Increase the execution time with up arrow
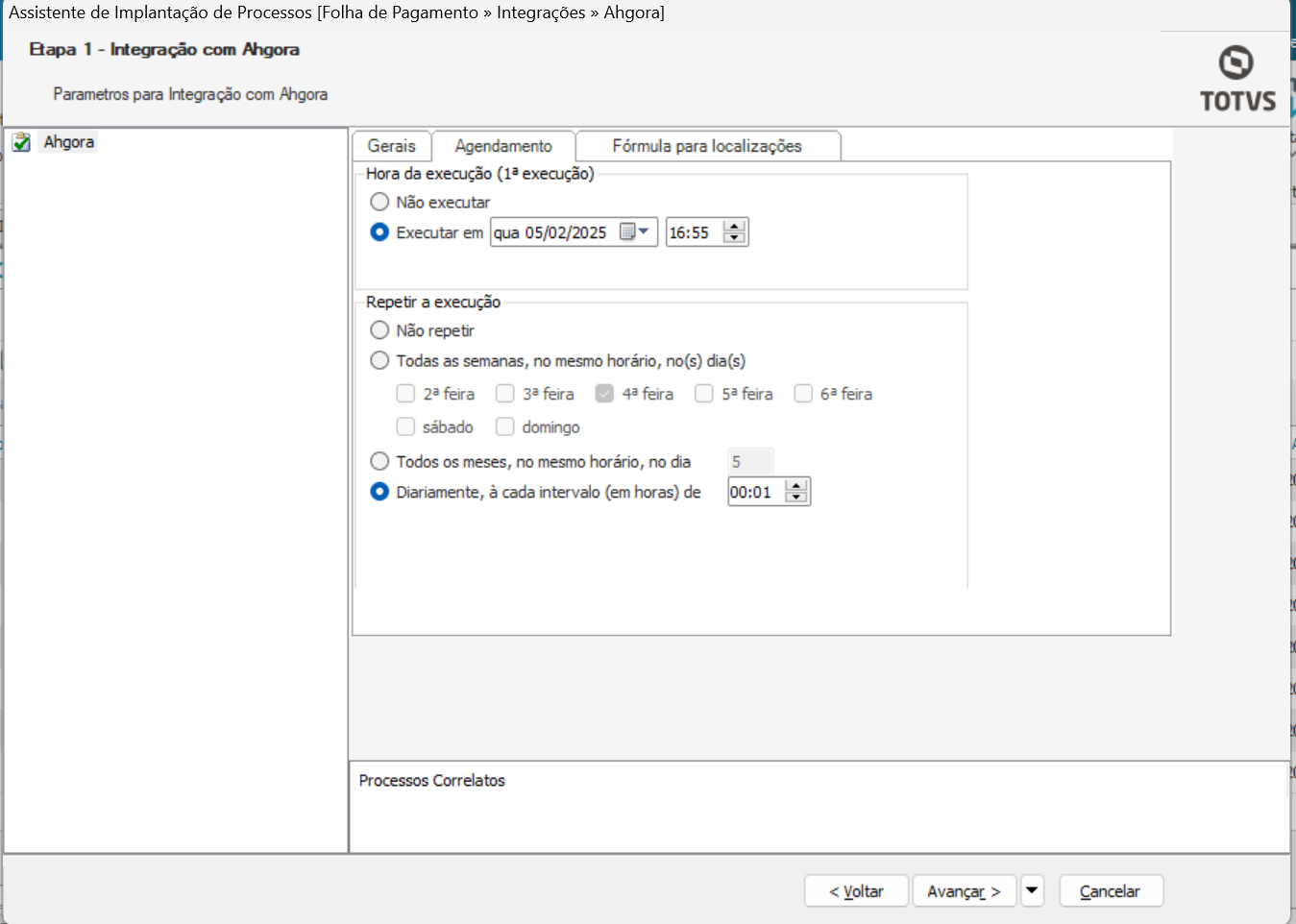1296x924 pixels. click(x=734, y=227)
